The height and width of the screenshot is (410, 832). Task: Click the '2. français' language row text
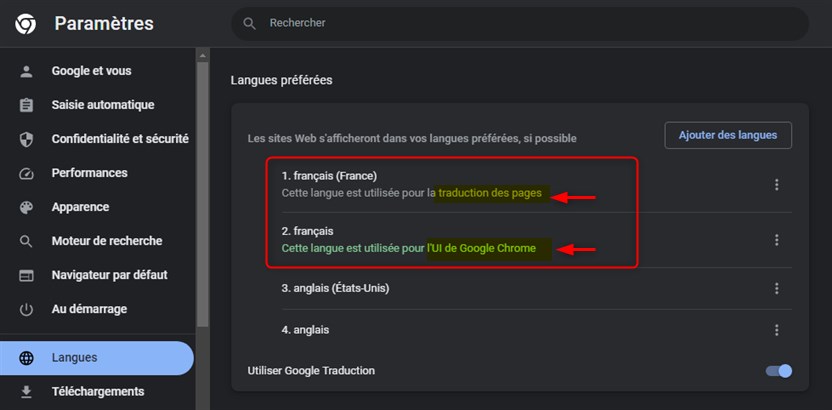(307, 231)
